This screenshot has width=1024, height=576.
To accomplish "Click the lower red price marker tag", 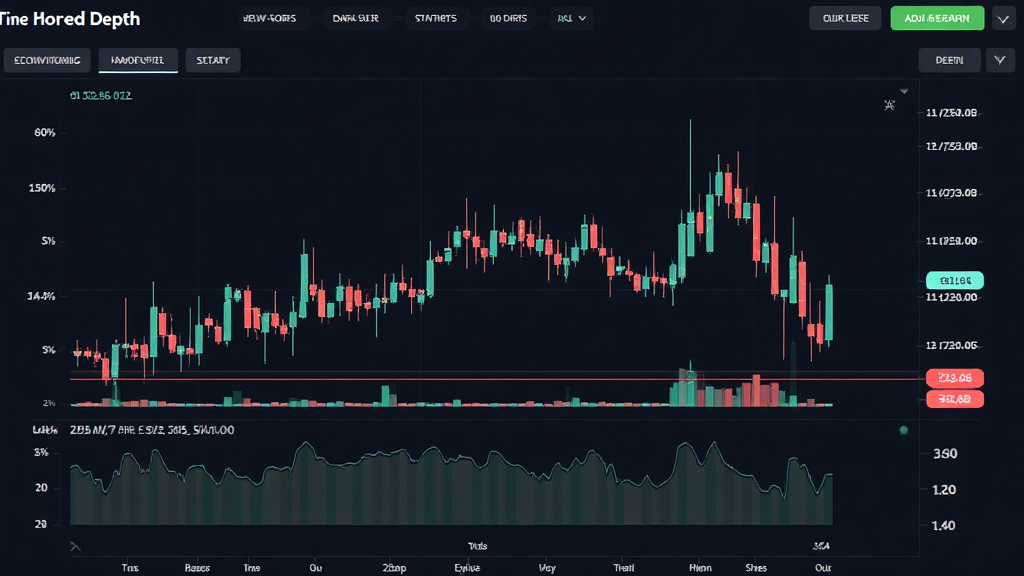I will point(953,399).
